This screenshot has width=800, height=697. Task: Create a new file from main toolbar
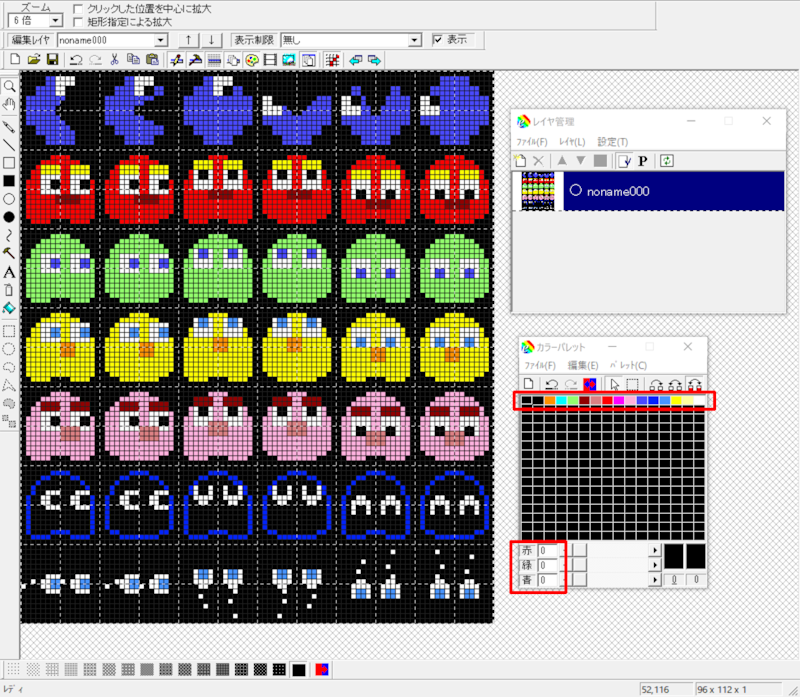click(x=15, y=60)
